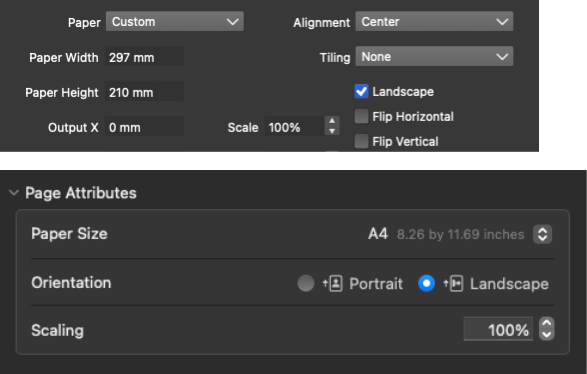Select the Portrait orientation radio button
This screenshot has height=374, width=587.
click(x=306, y=283)
